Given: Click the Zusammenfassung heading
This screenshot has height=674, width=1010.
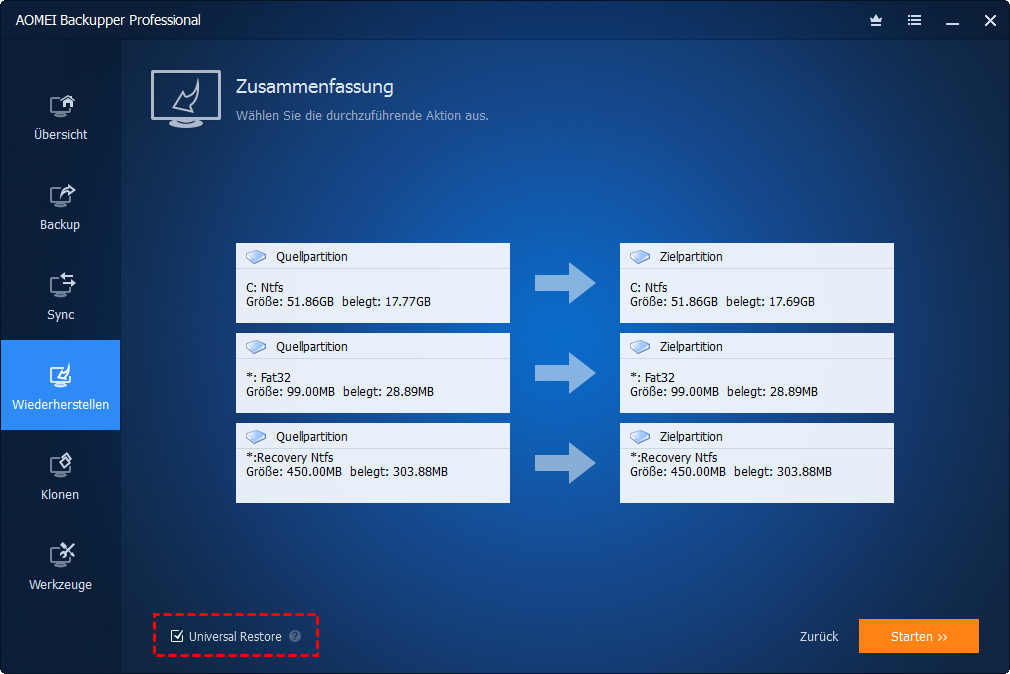Looking at the screenshot, I should [314, 86].
